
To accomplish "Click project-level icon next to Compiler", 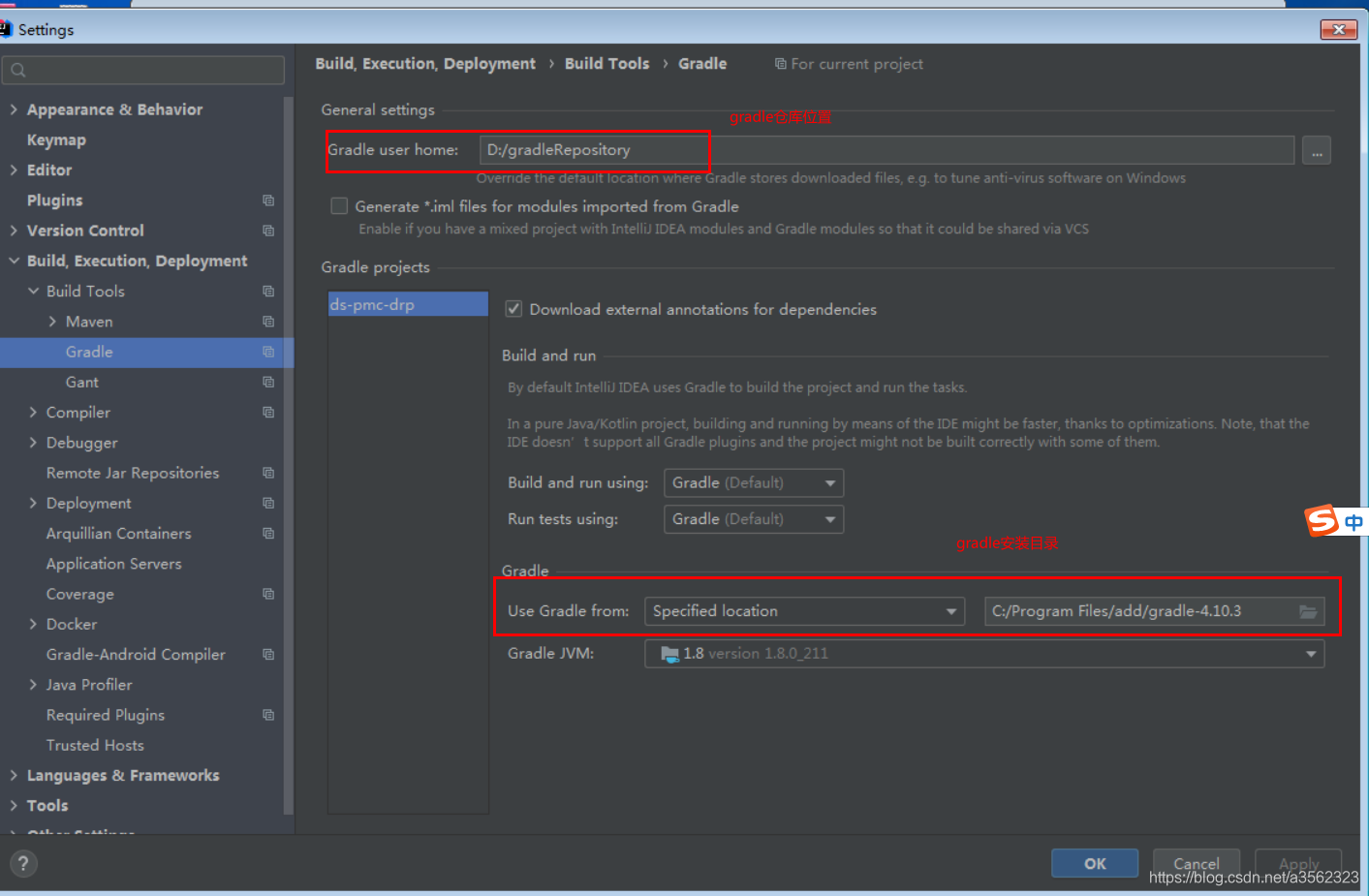I will coord(268,413).
